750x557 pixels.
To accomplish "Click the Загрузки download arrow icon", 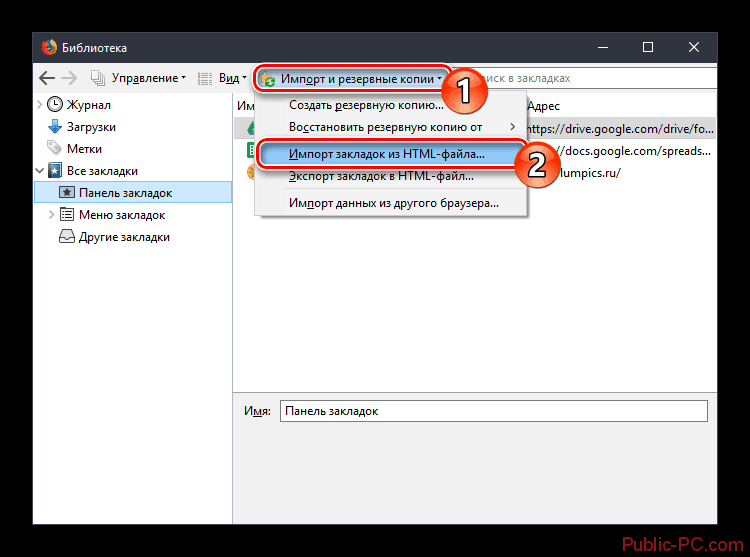I will (55, 127).
